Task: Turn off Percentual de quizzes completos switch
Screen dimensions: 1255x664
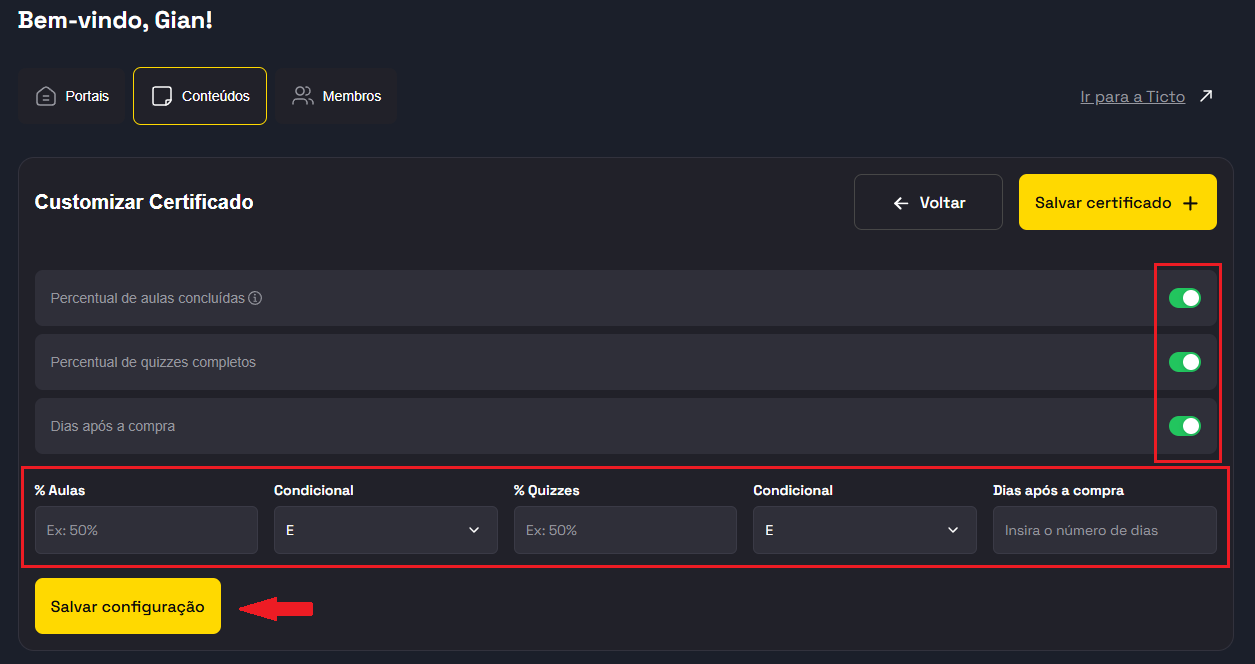Action: click(1185, 362)
